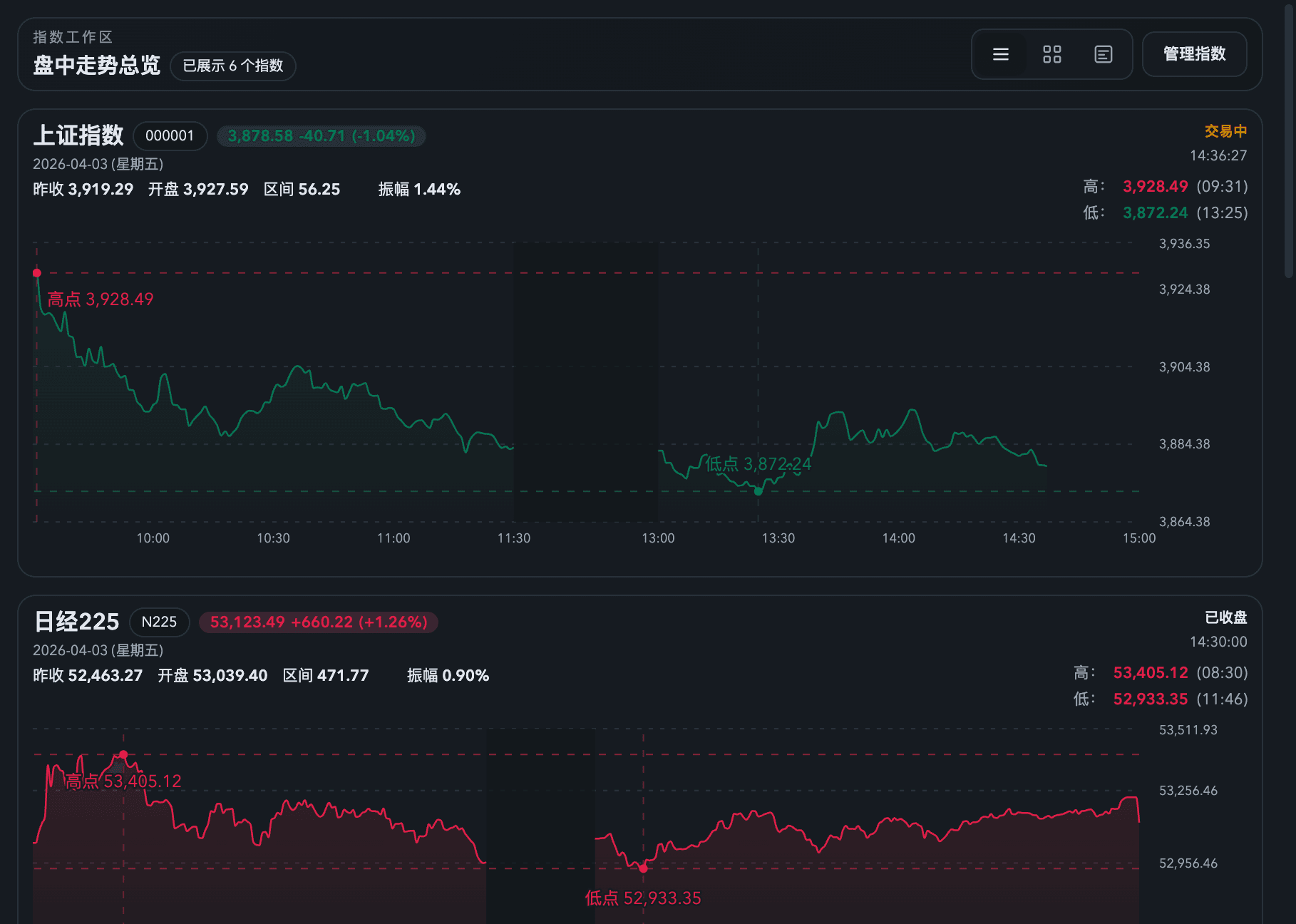Click the green 3,878.58 price change badge

coord(321,135)
